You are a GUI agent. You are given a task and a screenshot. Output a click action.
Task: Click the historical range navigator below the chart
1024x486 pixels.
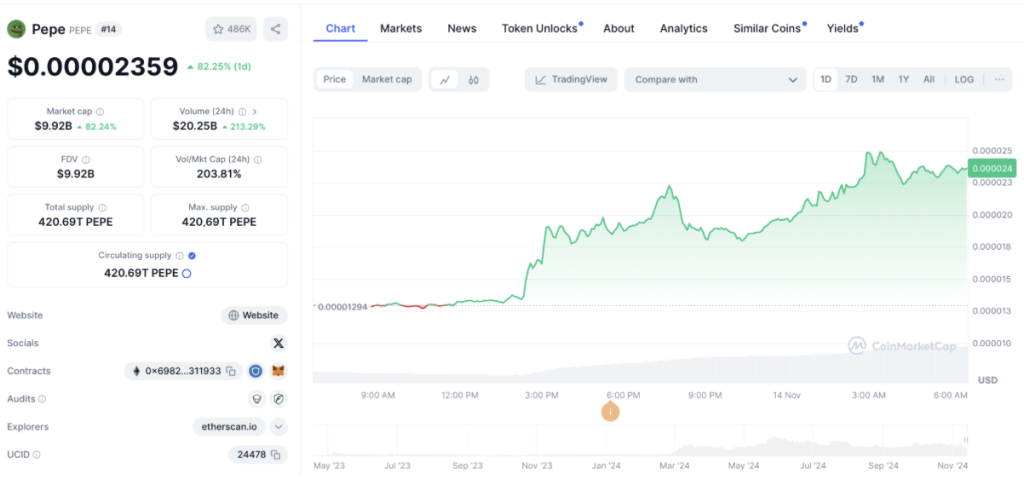coord(640,440)
